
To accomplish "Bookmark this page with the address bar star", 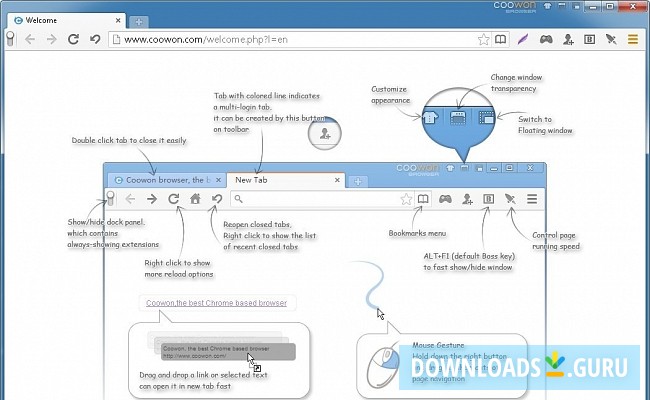I will 483,40.
